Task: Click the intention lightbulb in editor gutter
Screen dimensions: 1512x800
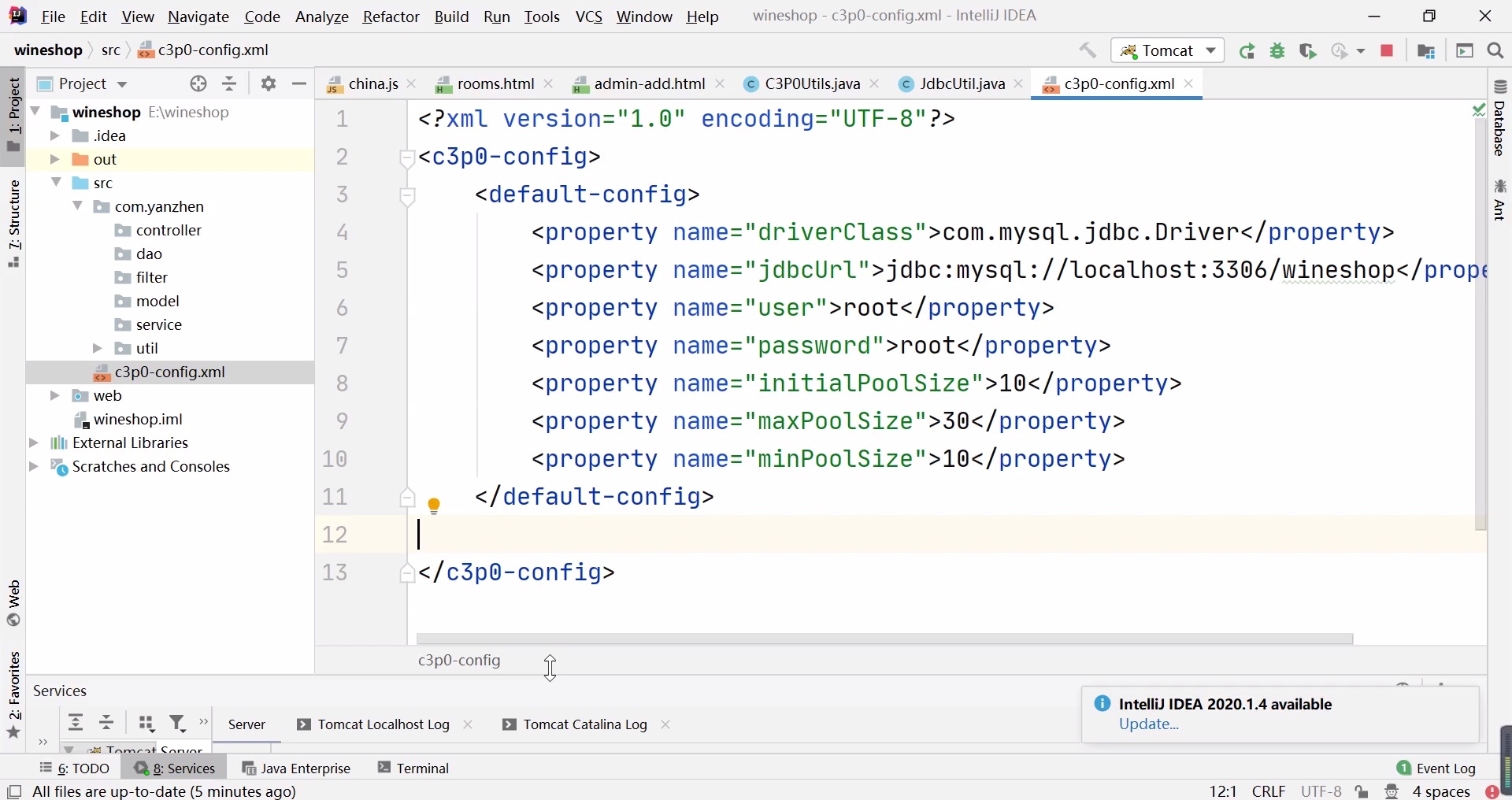Action: [x=435, y=505]
